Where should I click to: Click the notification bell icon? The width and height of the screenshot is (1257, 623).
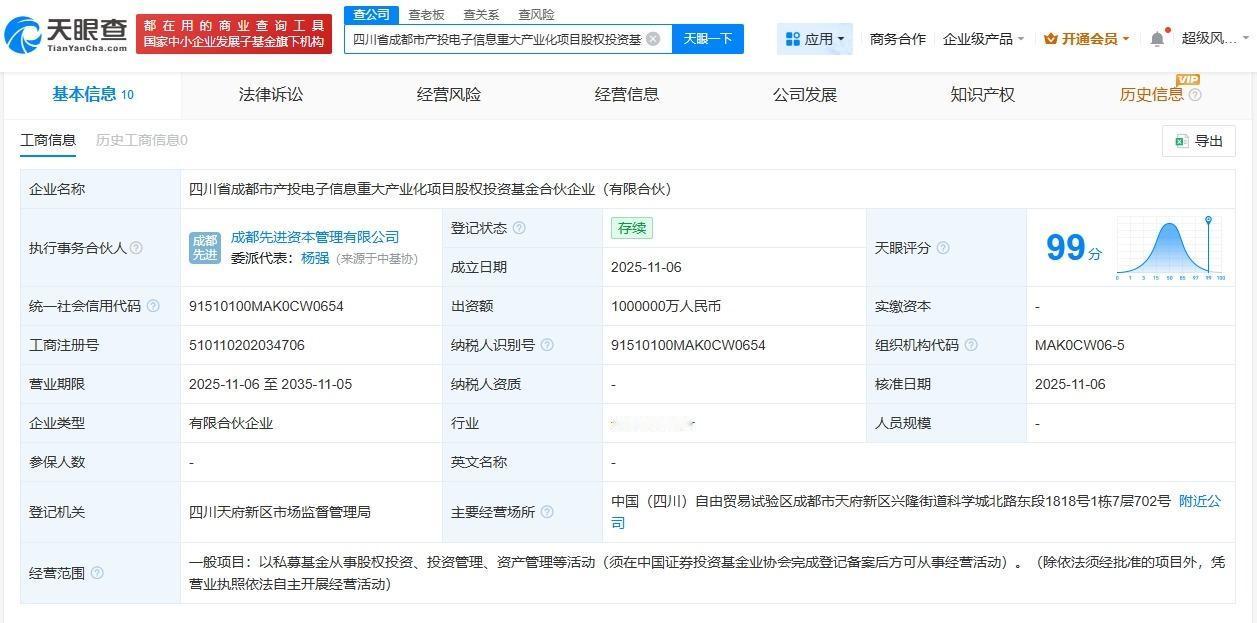pos(1157,39)
